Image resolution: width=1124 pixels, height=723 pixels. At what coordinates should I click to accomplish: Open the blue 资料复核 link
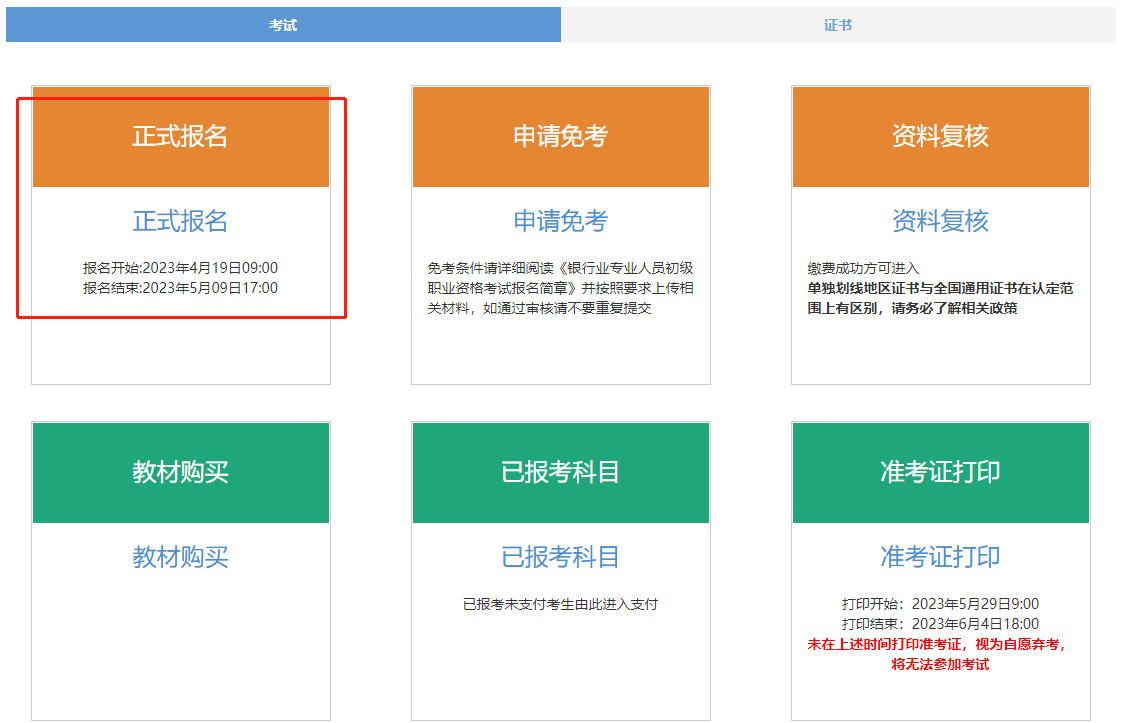point(940,221)
